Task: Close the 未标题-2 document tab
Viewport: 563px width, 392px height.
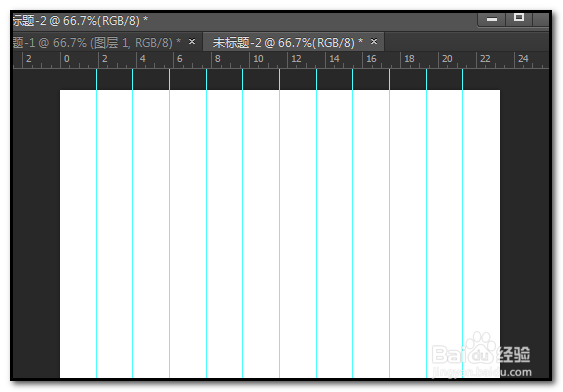Action: (374, 42)
